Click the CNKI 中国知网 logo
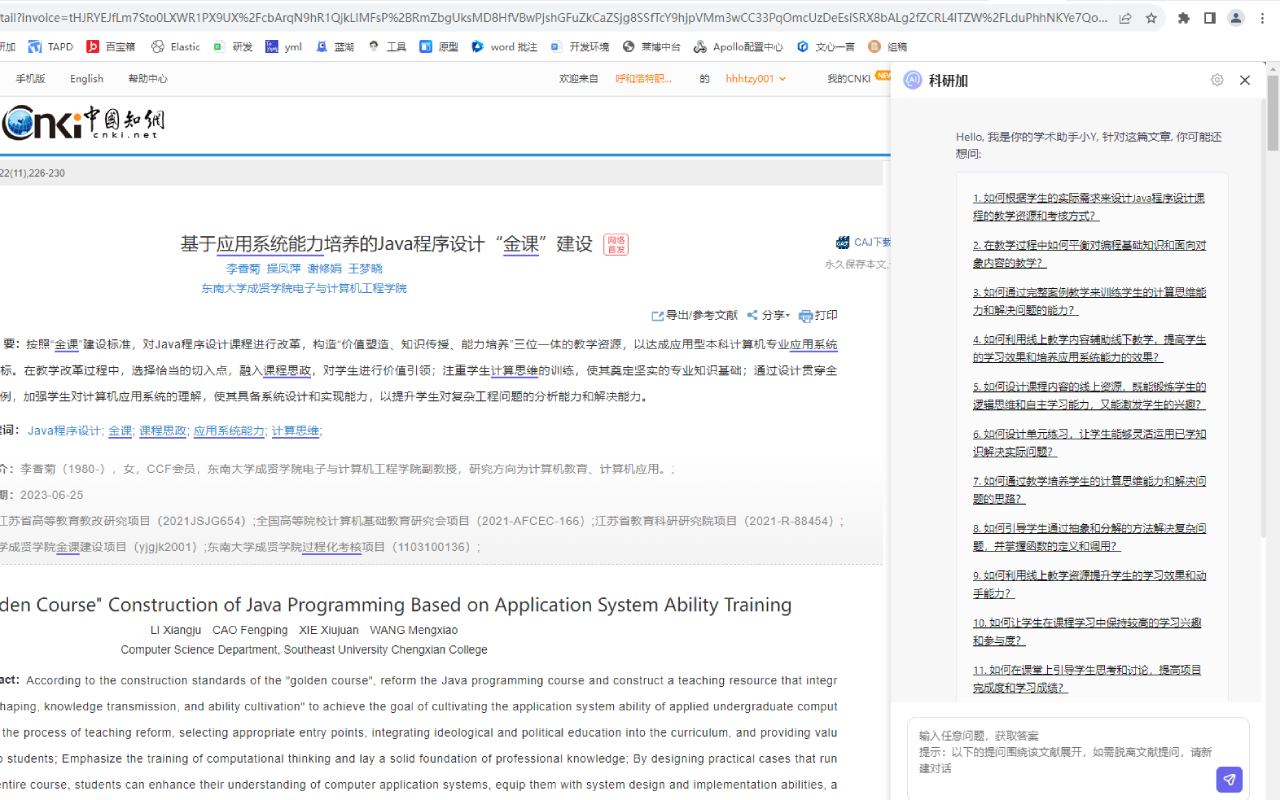This screenshot has width=1280, height=800. [83, 123]
